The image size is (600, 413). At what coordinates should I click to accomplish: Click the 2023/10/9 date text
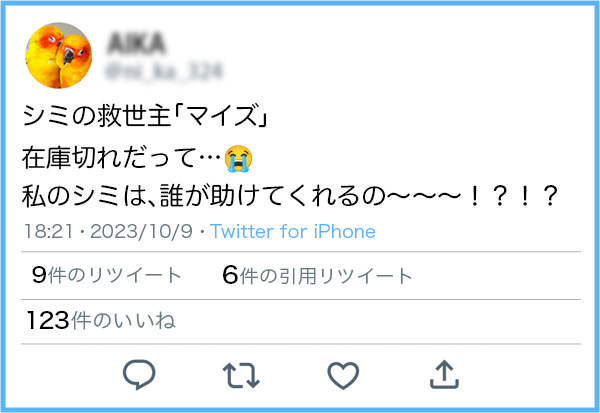click(141, 231)
